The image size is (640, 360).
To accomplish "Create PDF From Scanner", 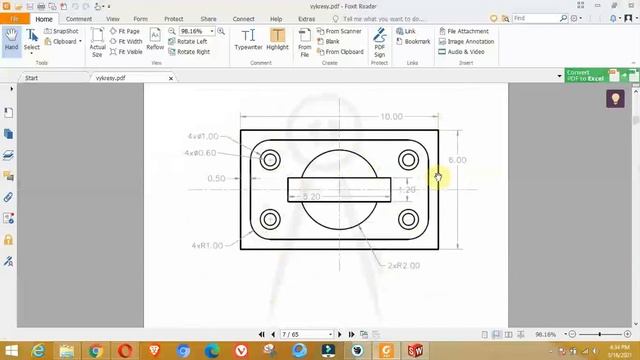I will click(x=339, y=31).
